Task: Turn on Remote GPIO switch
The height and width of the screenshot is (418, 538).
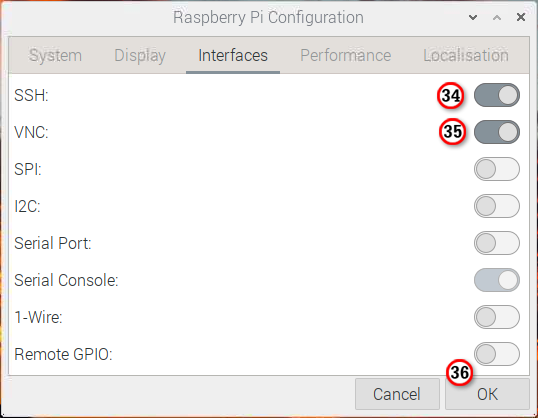Action: click(x=496, y=354)
